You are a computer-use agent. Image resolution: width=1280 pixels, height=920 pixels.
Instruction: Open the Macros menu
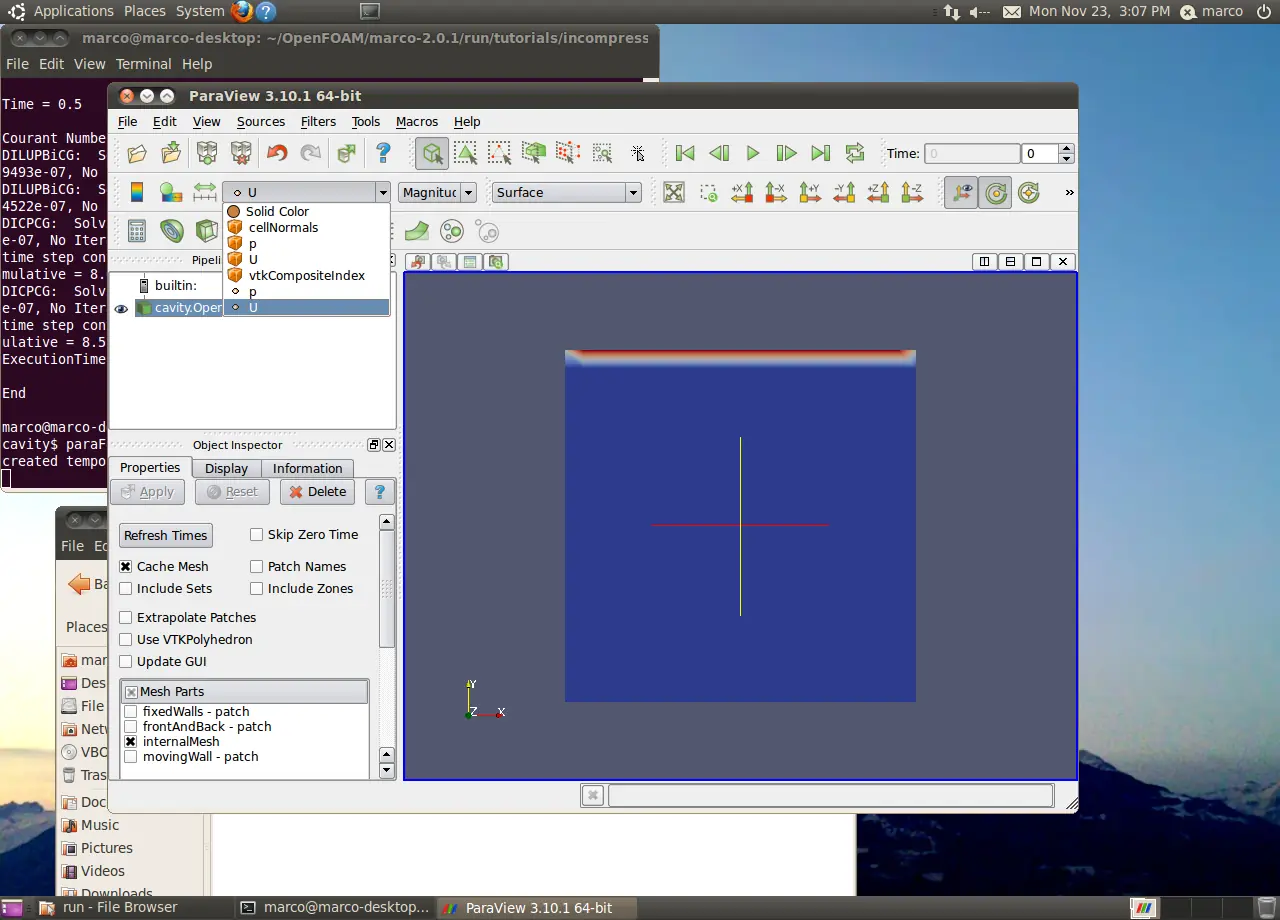(417, 122)
